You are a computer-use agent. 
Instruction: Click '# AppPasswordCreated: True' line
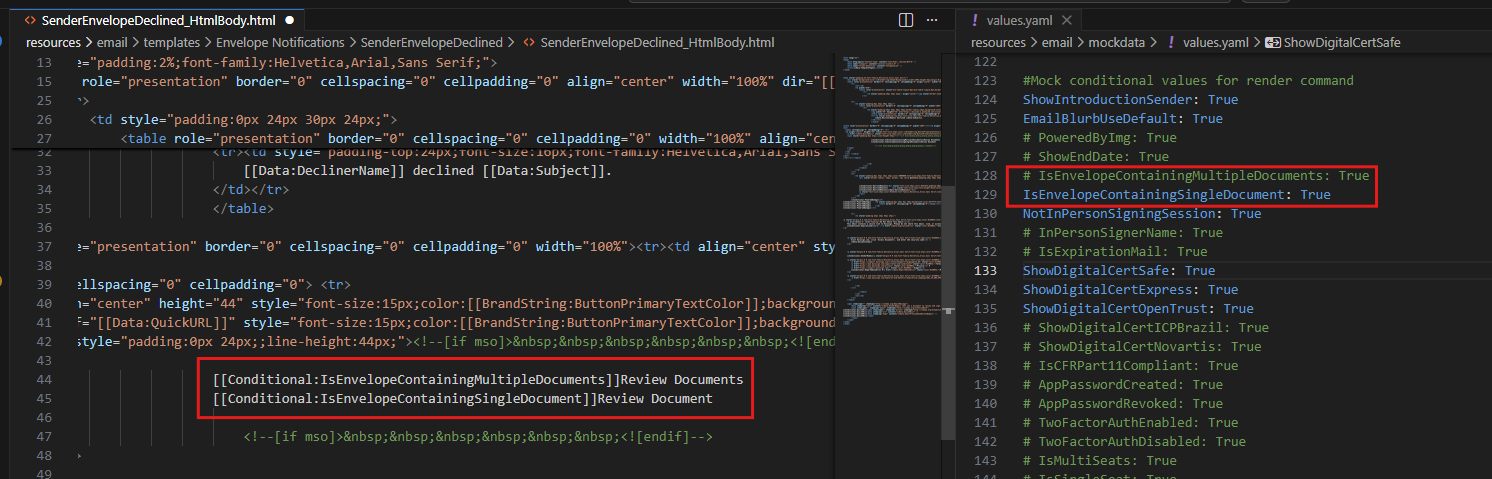point(1123,384)
